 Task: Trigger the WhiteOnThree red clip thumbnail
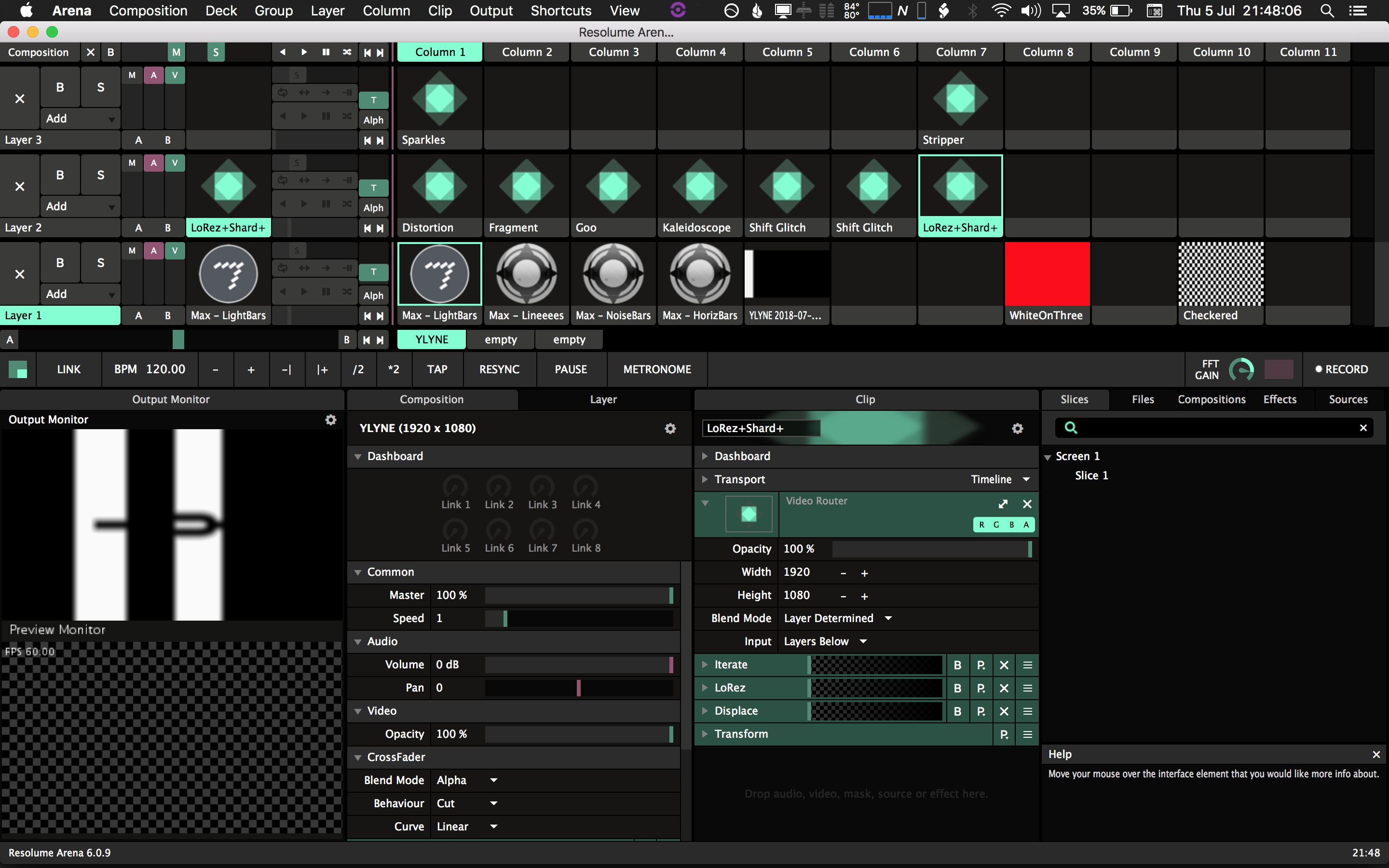(x=1047, y=274)
